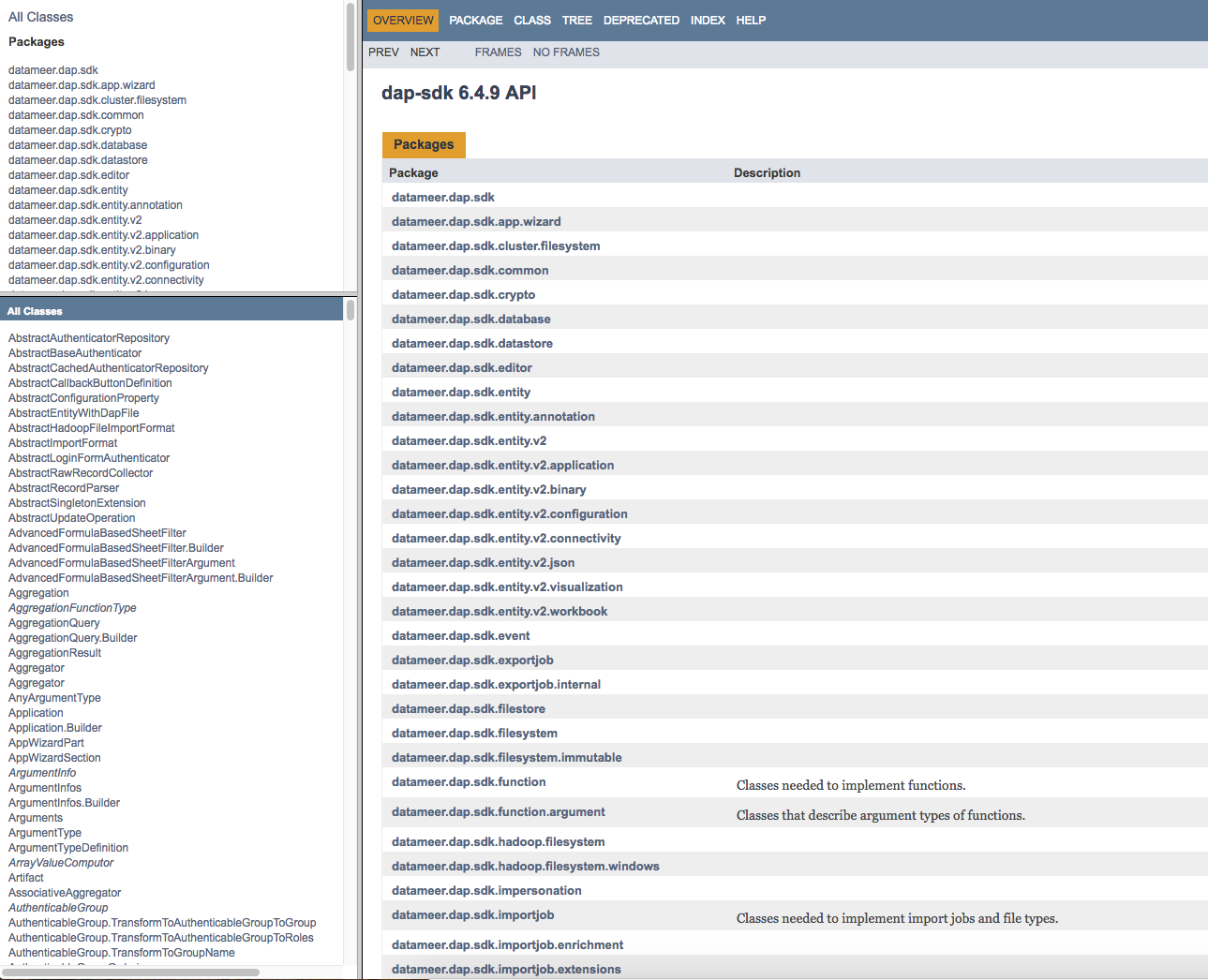The height and width of the screenshot is (980, 1208).
Task: Open AbstractRawRecordCollector class
Action: [x=81, y=473]
